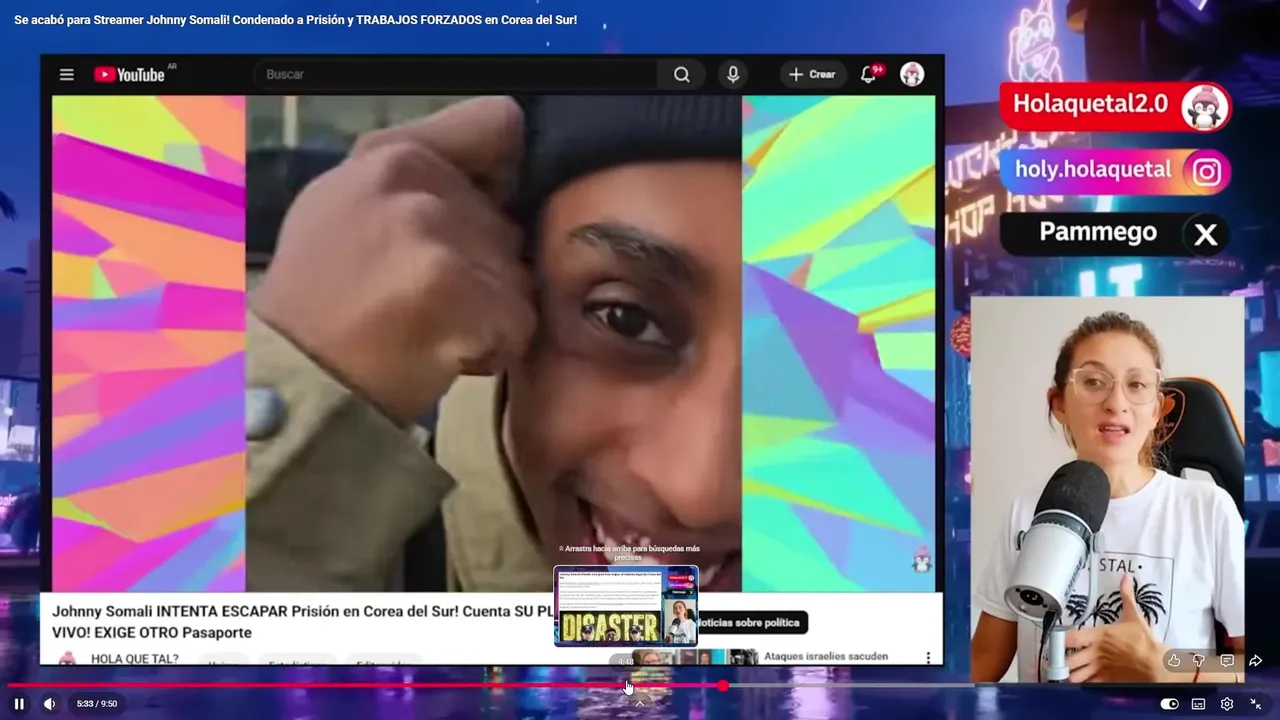Click the 'Johnny Somali INTENTA ESCAPAR' video title
The height and width of the screenshot is (720, 1280).
click(x=302, y=622)
